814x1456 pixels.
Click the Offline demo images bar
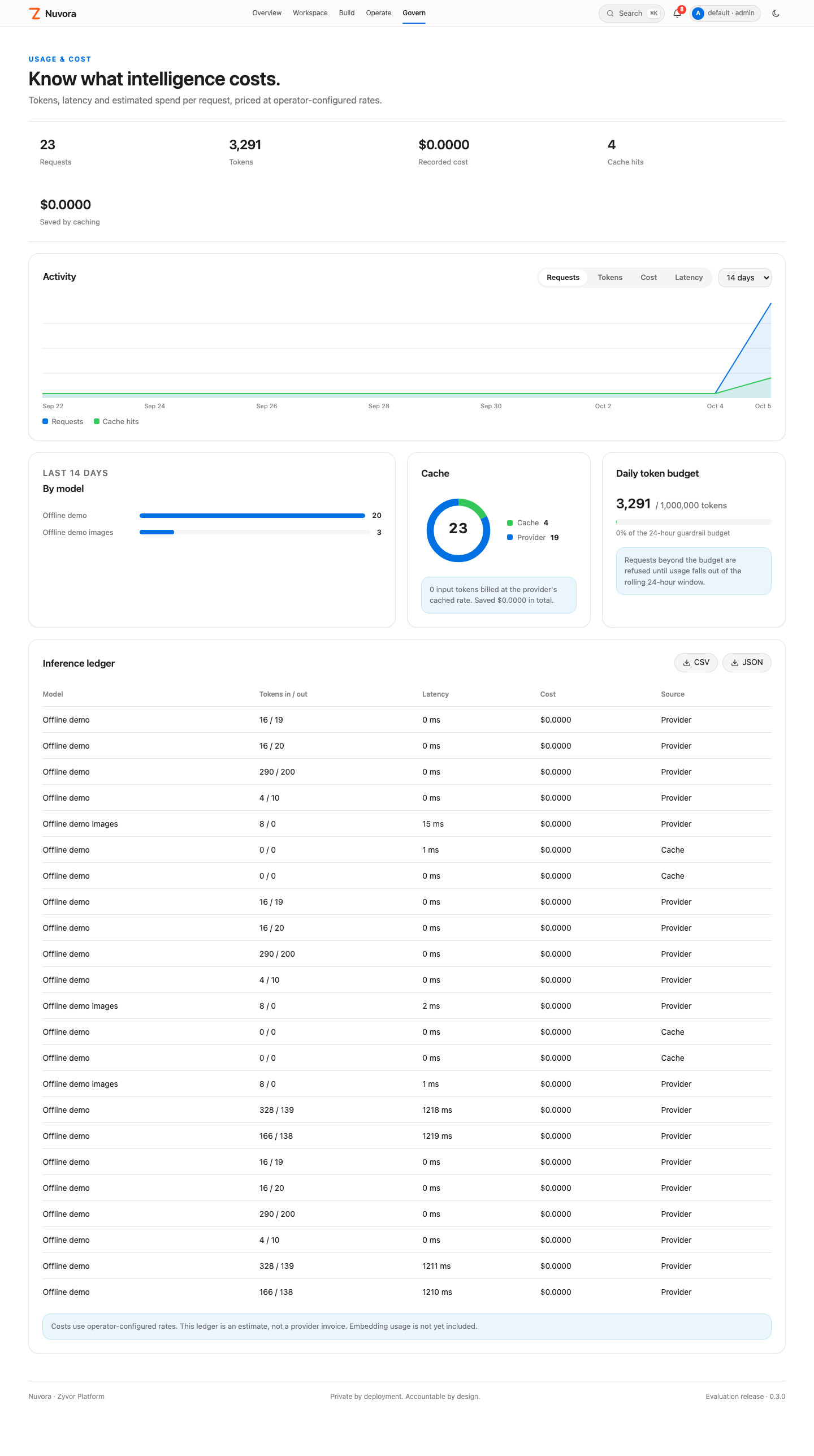254,533
